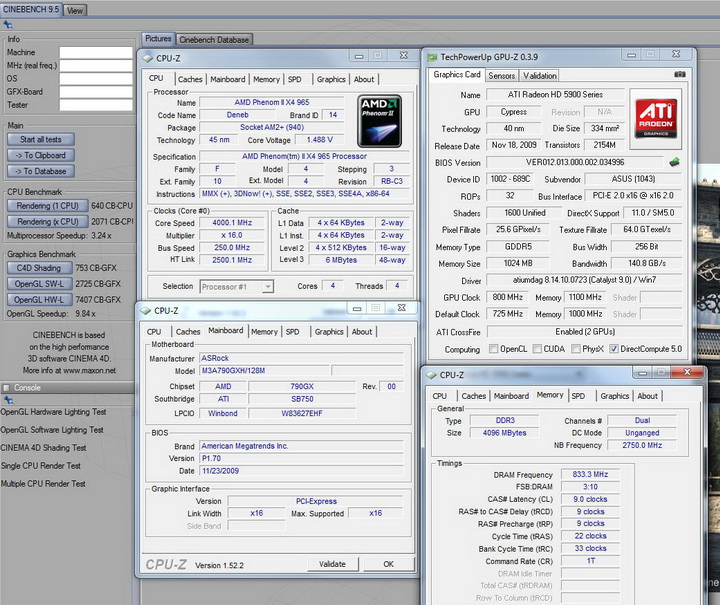Click the AMD Phenom II logo image

(x=380, y=120)
